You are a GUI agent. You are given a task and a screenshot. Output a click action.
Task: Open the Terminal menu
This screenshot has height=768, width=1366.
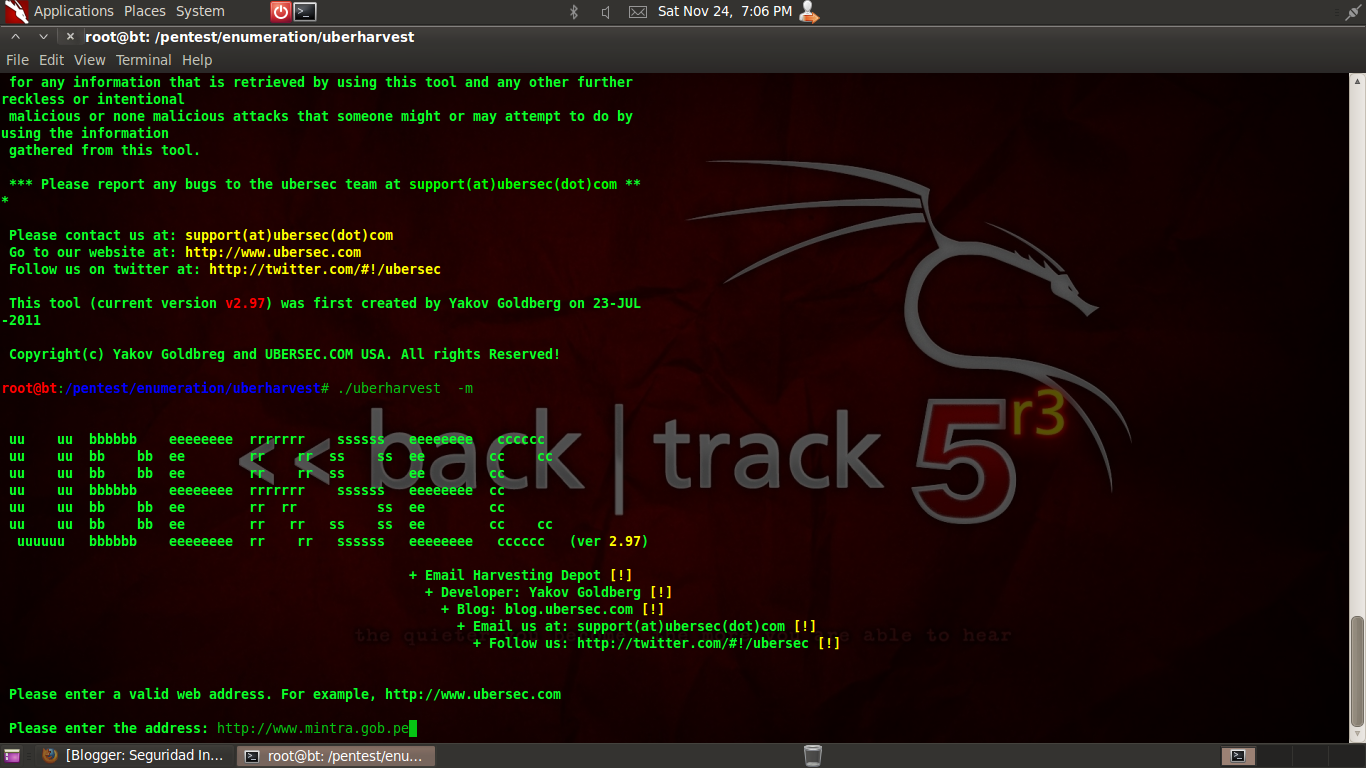144,60
